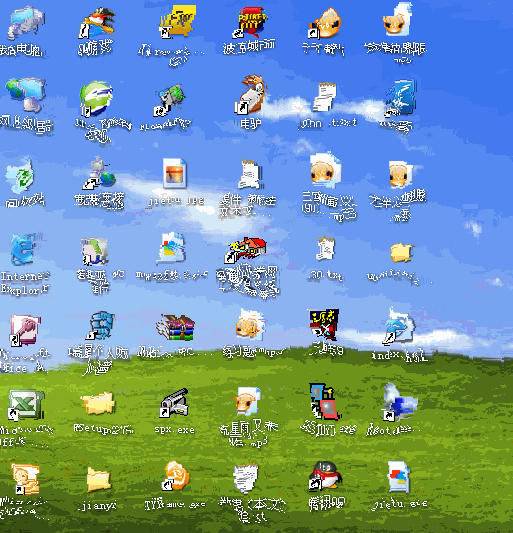Viewport: 513px width, 533px height.
Task: Select the spx.exe camcorder shortcut
Action: [175, 403]
